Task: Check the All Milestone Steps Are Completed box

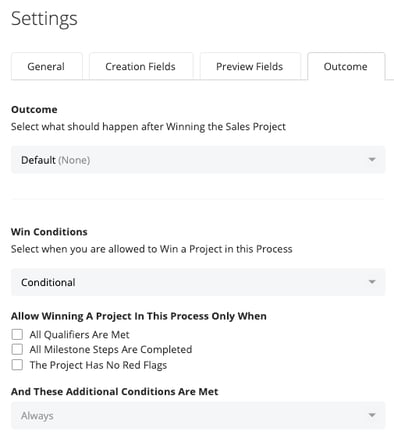Action: (17, 349)
